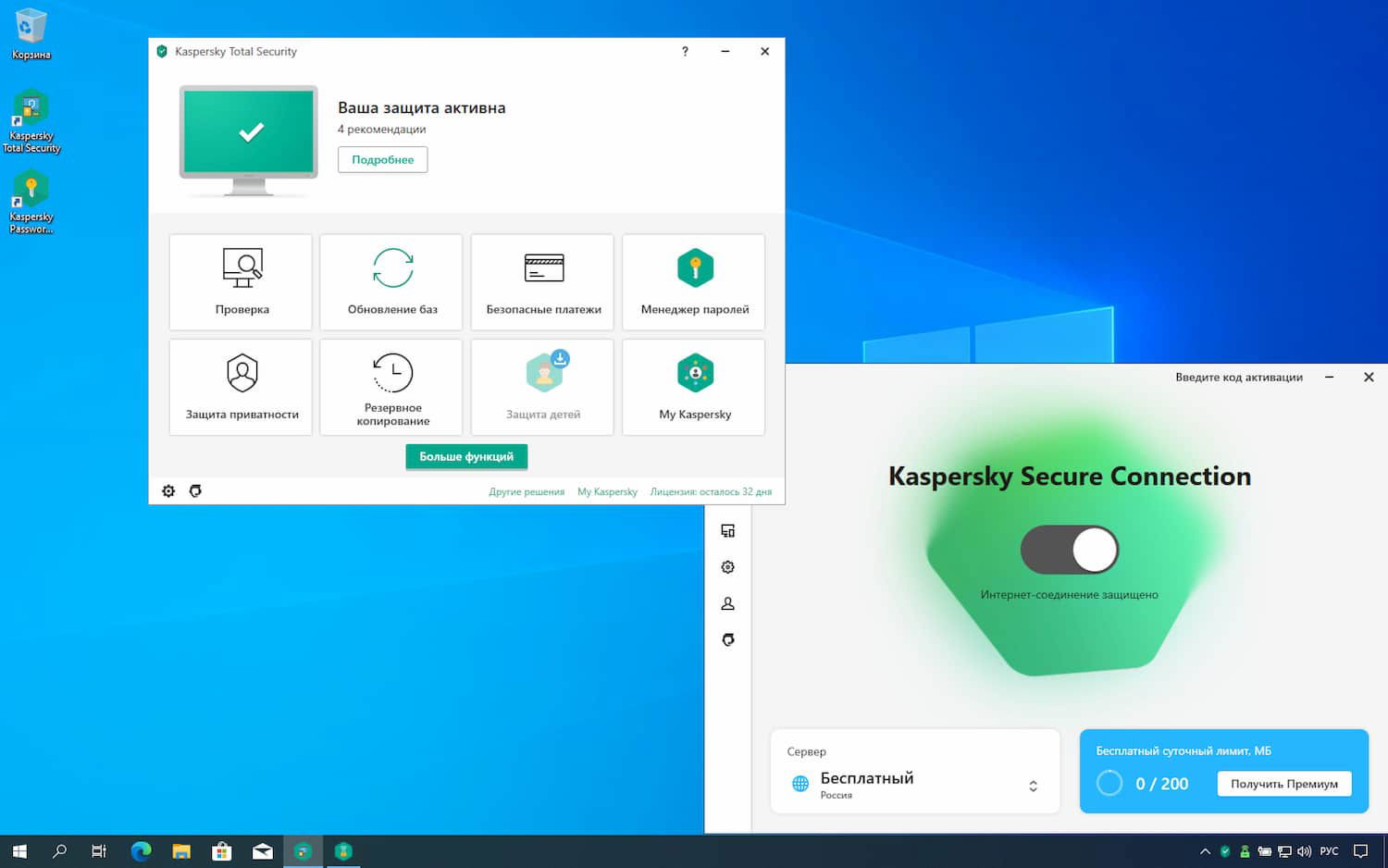
Task: Click the green monitor protection status image
Action: [x=249, y=141]
